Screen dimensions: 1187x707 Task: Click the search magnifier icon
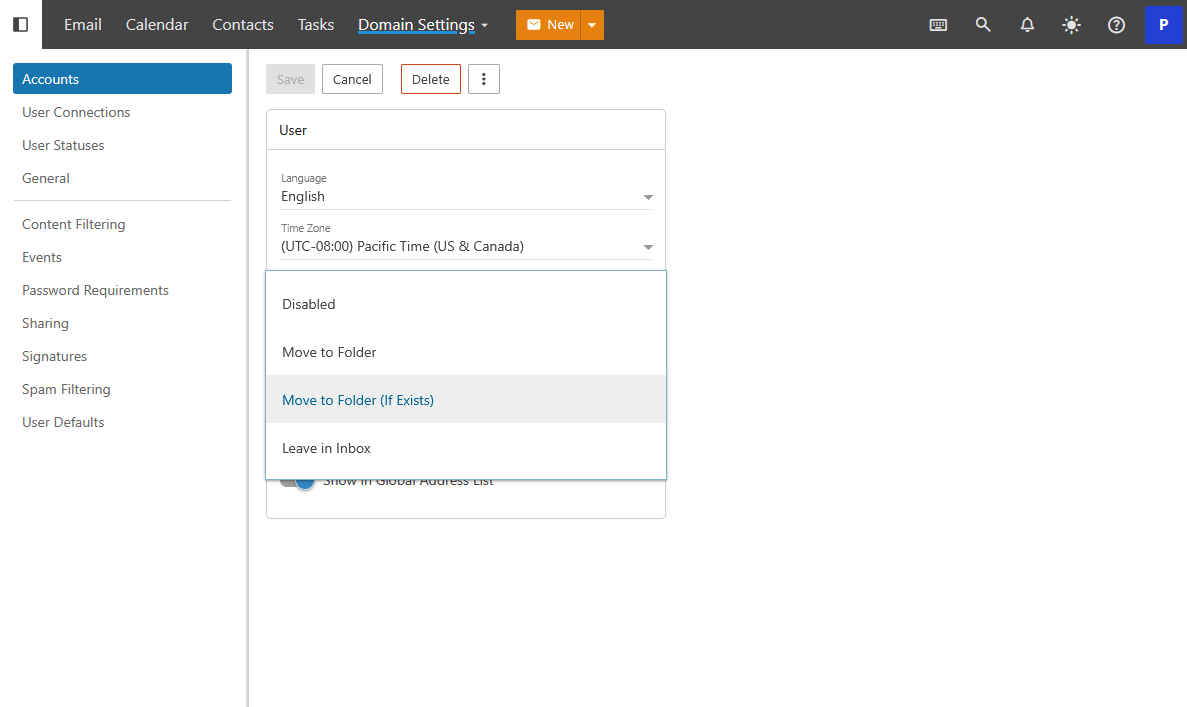[x=983, y=25]
